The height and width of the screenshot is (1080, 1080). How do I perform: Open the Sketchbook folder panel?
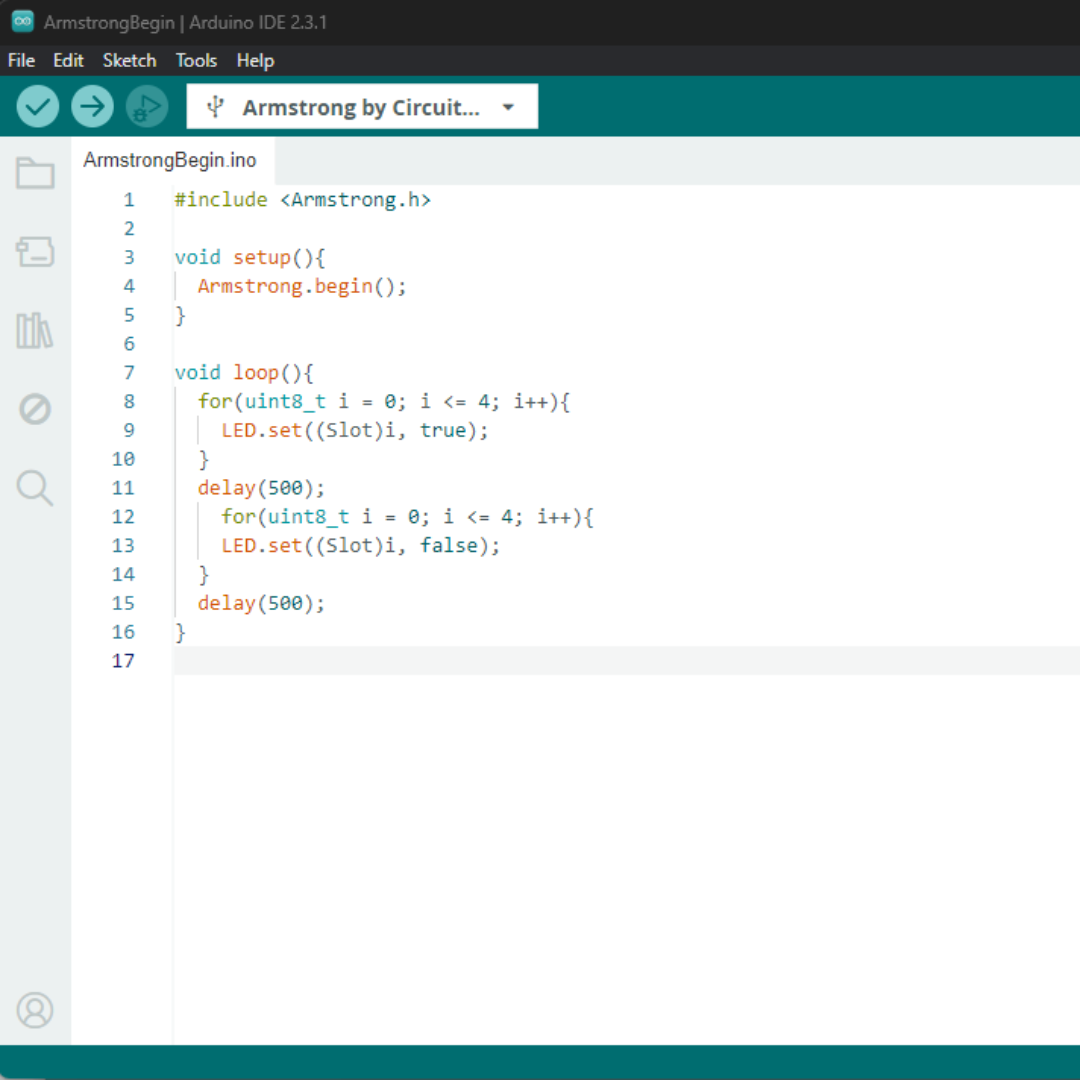point(35,172)
